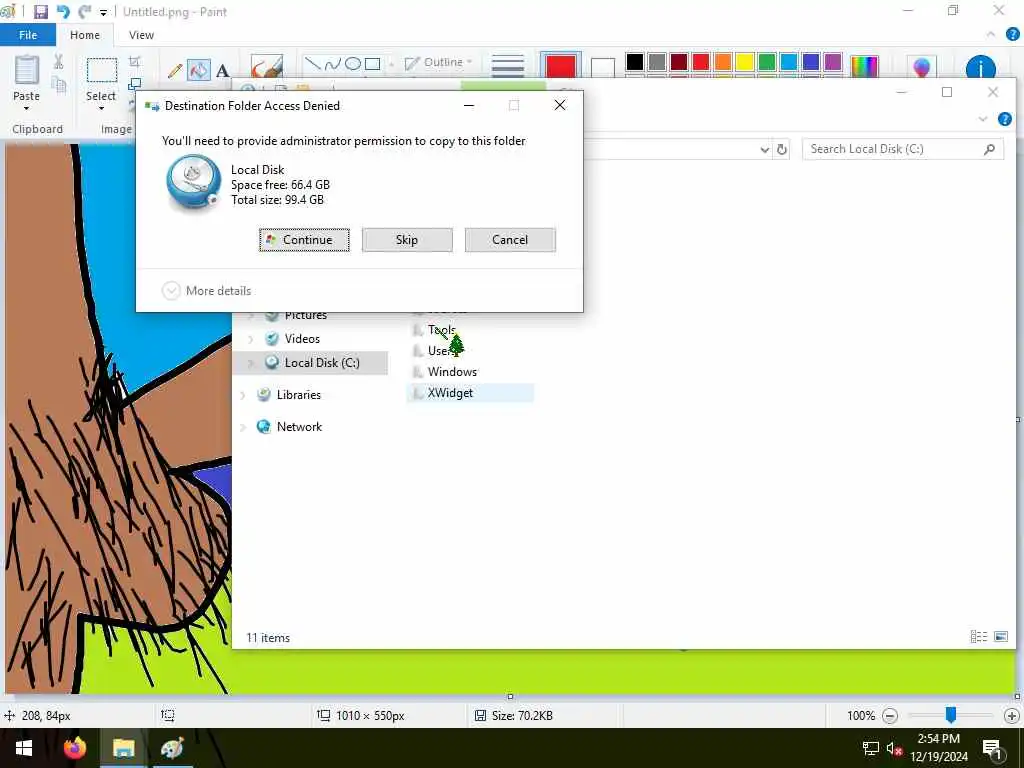Open the Explorer address bar history dropdown
Image resolution: width=1024 pixels, height=768 pixels.
click(x=765, y=150)
